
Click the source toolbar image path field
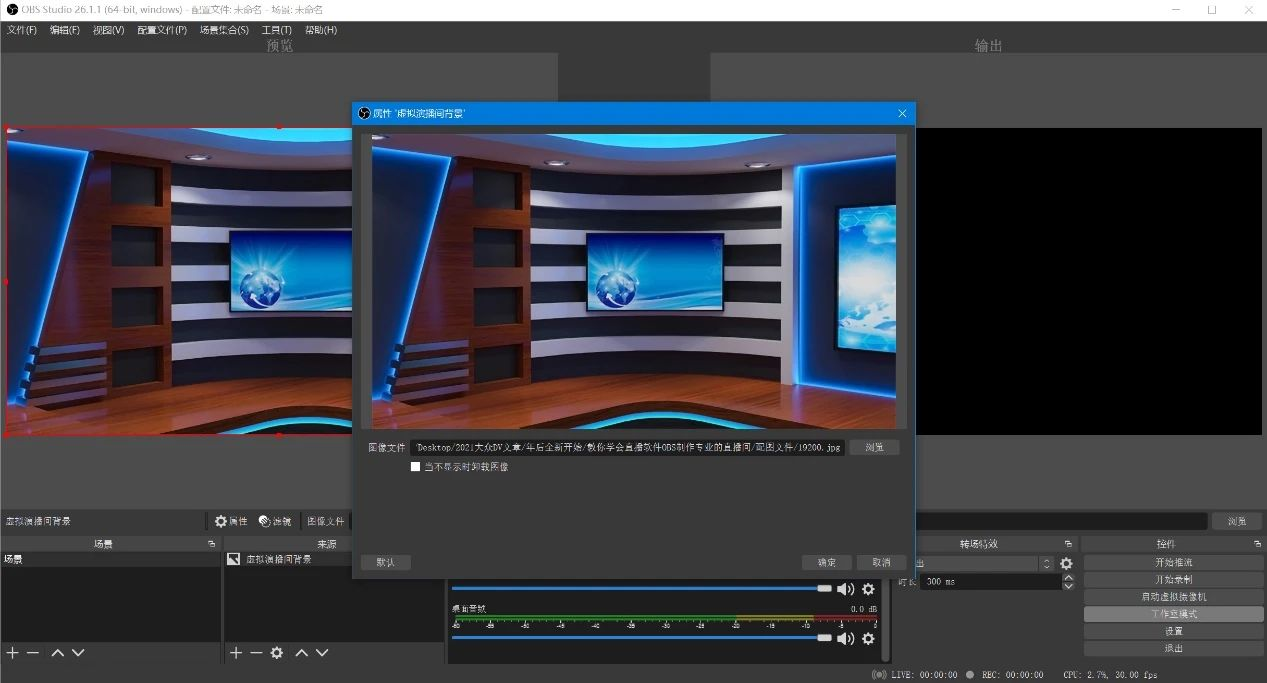(1061, 521)
